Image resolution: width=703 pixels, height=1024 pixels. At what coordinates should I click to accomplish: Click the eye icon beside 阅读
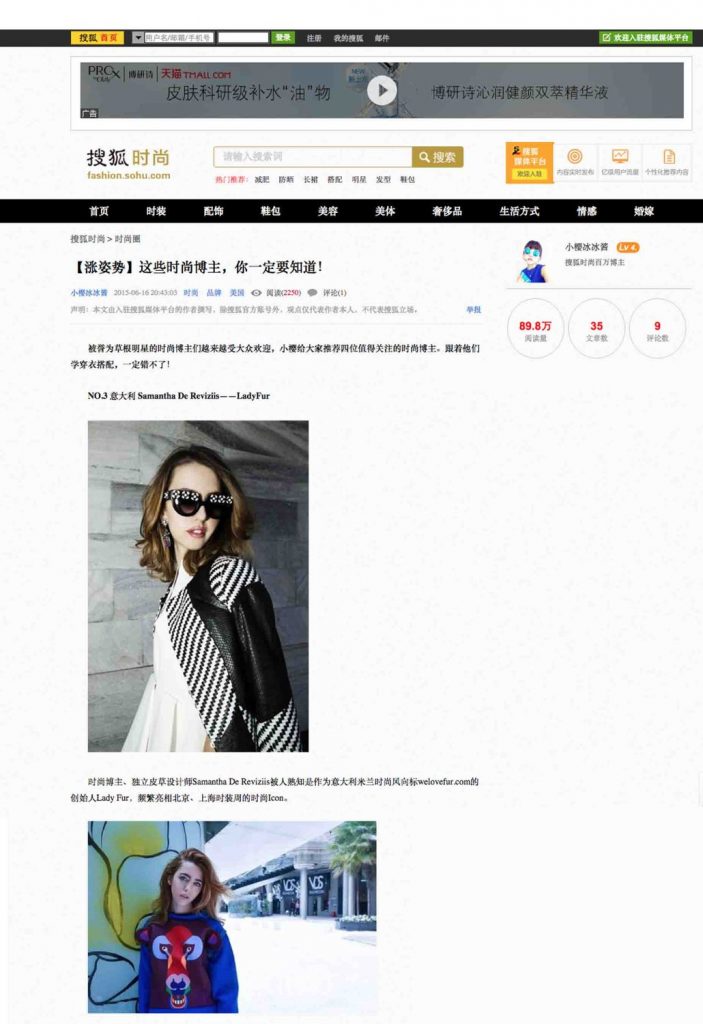pyautogui.click(x=256, y=293)
